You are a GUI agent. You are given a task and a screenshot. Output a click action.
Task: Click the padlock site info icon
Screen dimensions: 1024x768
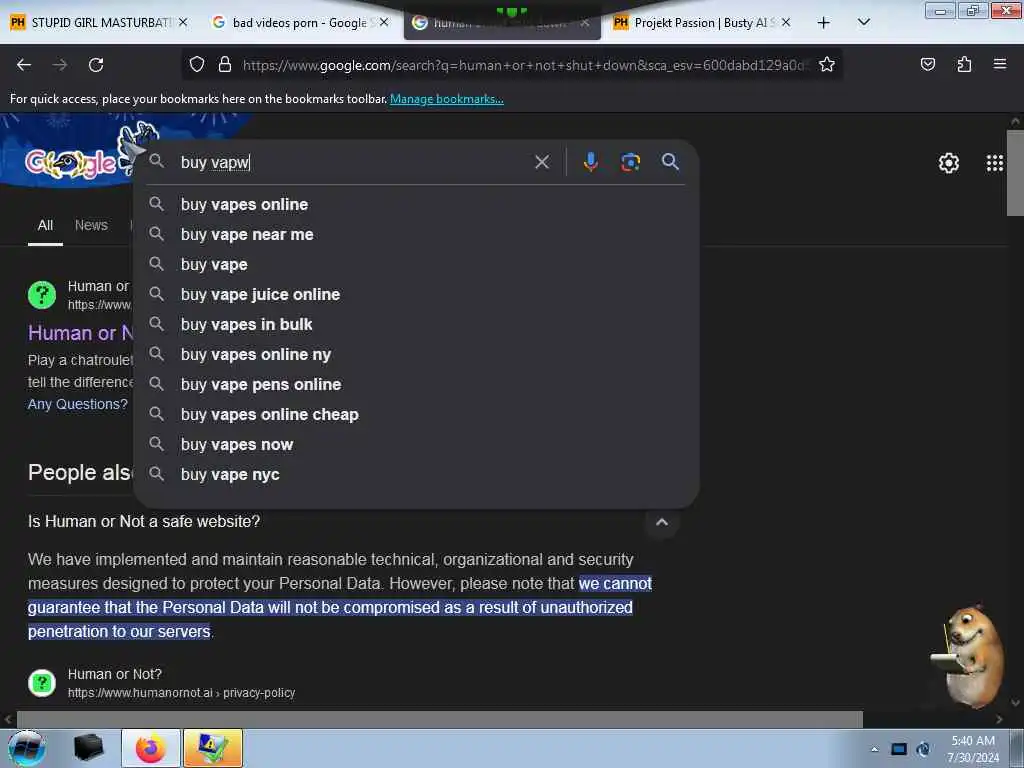[225, 64]
